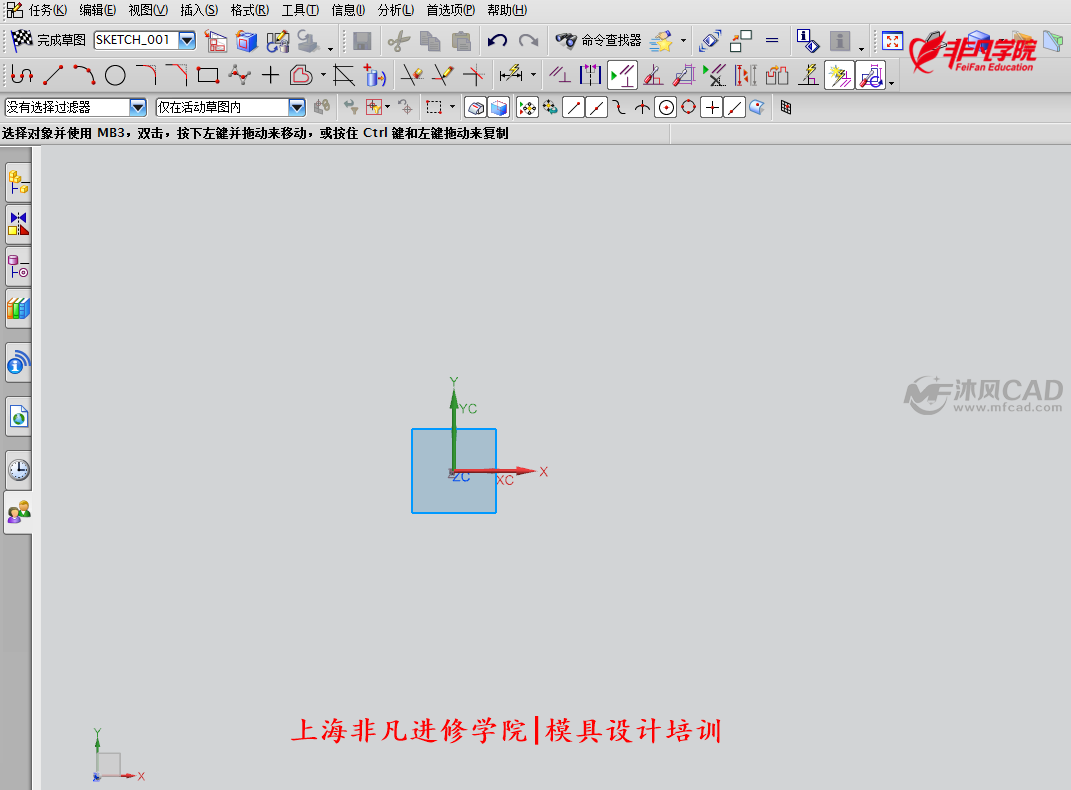Open the Reuse Library books tab

[18, 309]
